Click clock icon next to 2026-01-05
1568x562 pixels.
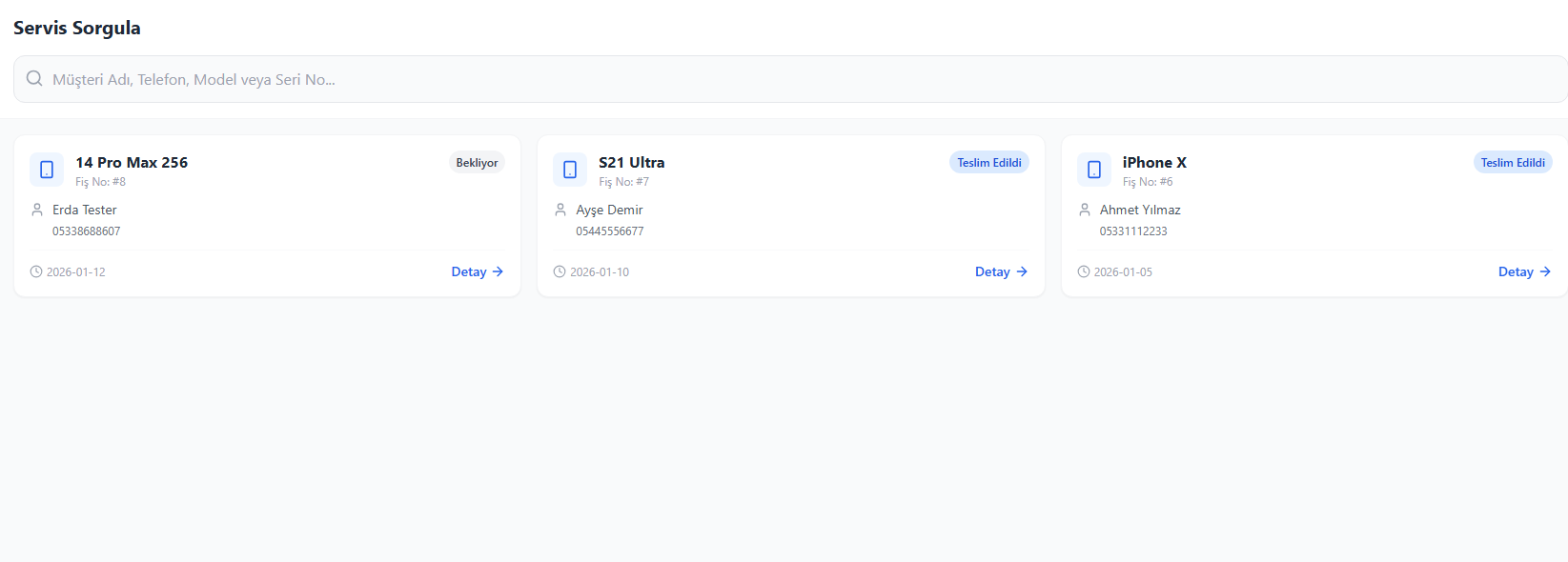pyautogui.click(x=1084, y=271)
